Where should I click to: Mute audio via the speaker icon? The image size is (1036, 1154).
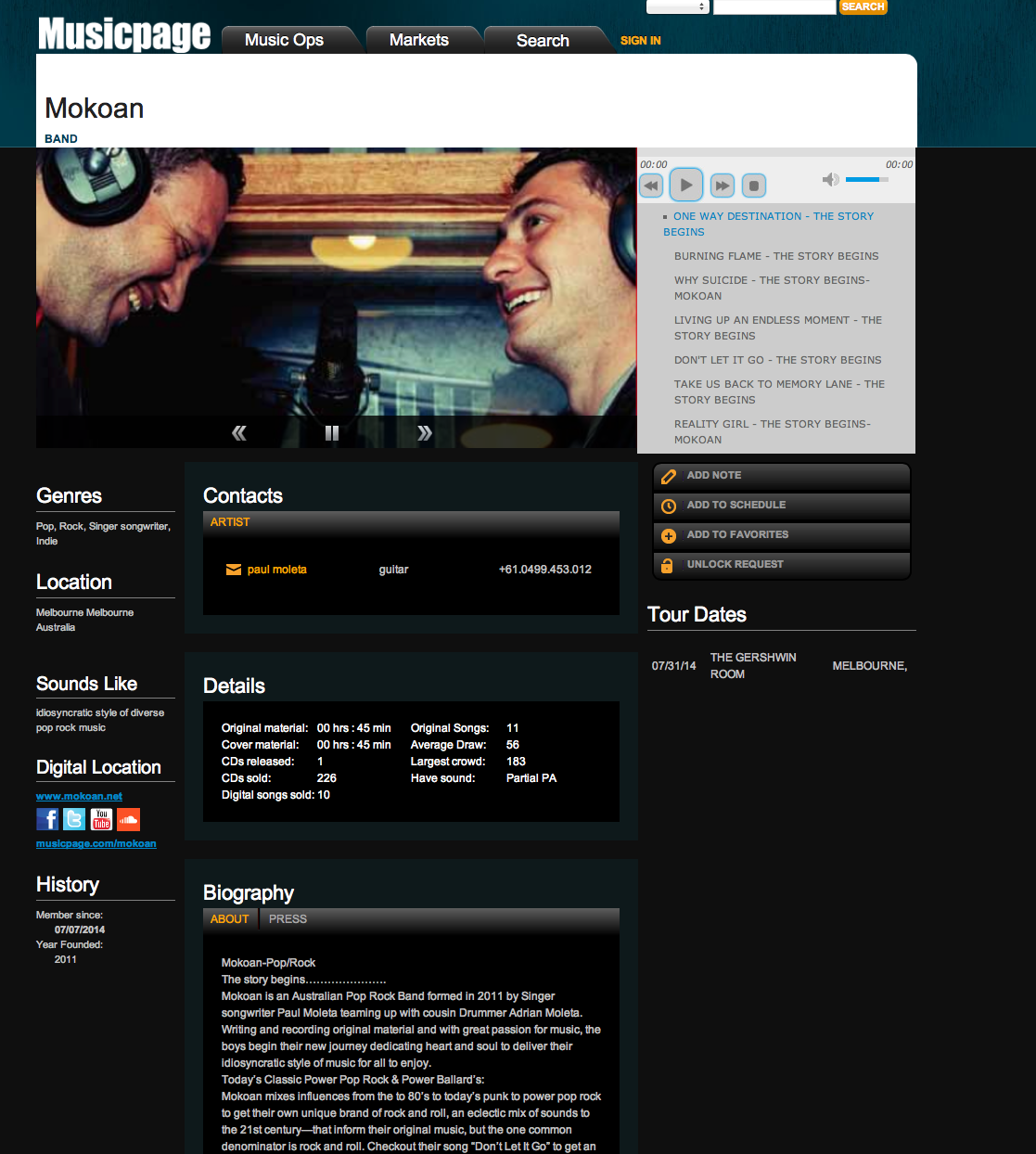pyautogui.click(x=830, y=179)
